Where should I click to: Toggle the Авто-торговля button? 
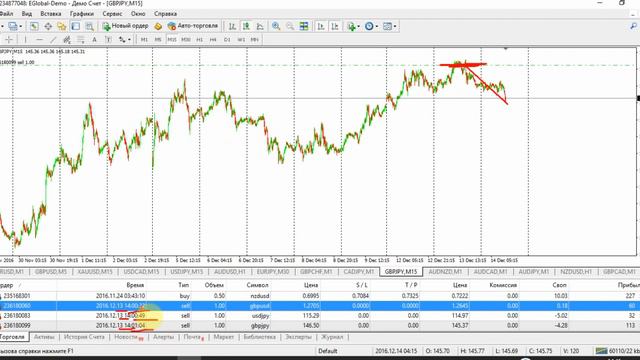[193, 26]
